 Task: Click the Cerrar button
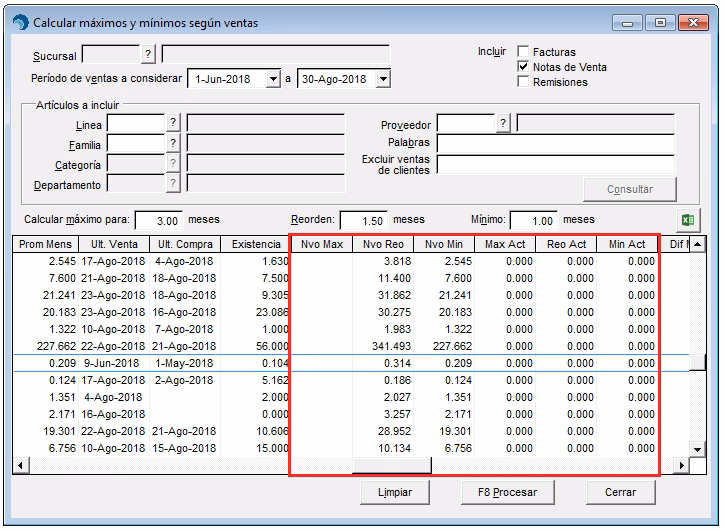coord(620,492)
